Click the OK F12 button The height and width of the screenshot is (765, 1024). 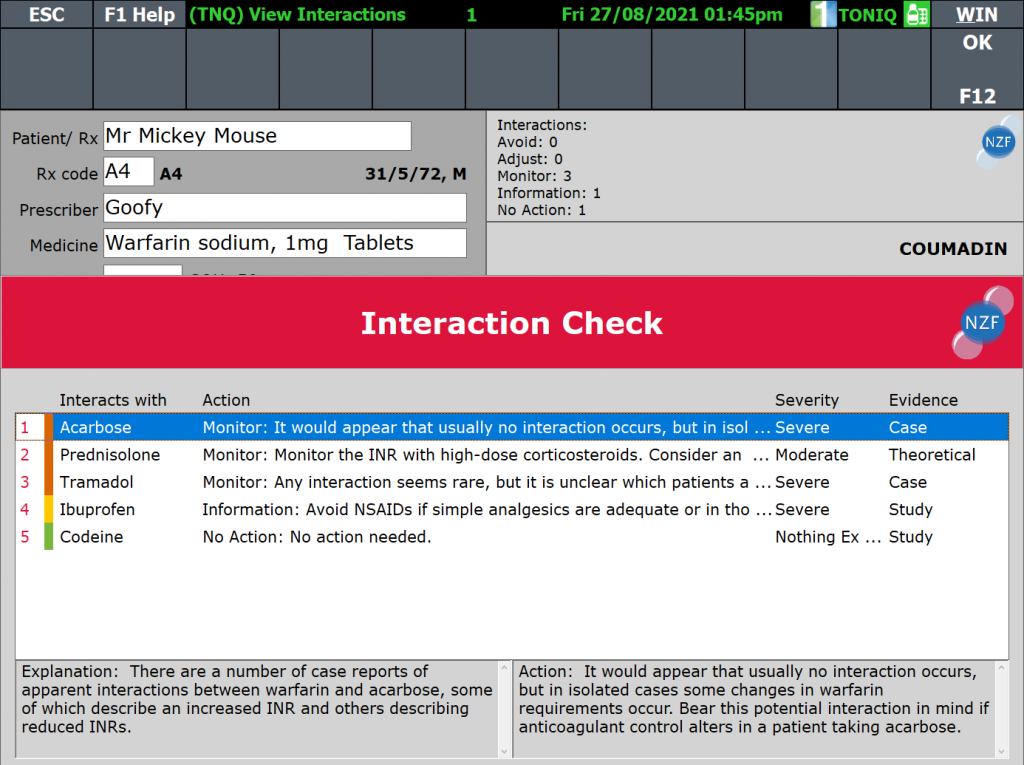(977, 69)
